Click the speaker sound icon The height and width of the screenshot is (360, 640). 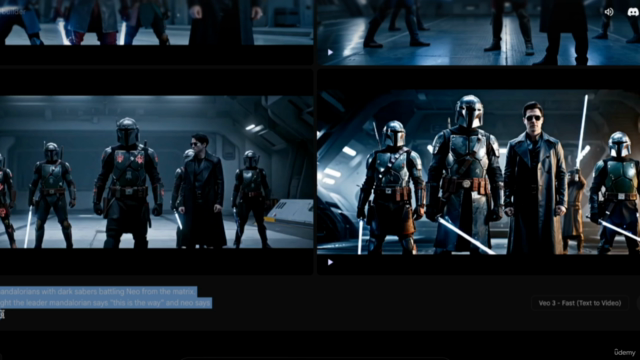[x=609, y=12]
